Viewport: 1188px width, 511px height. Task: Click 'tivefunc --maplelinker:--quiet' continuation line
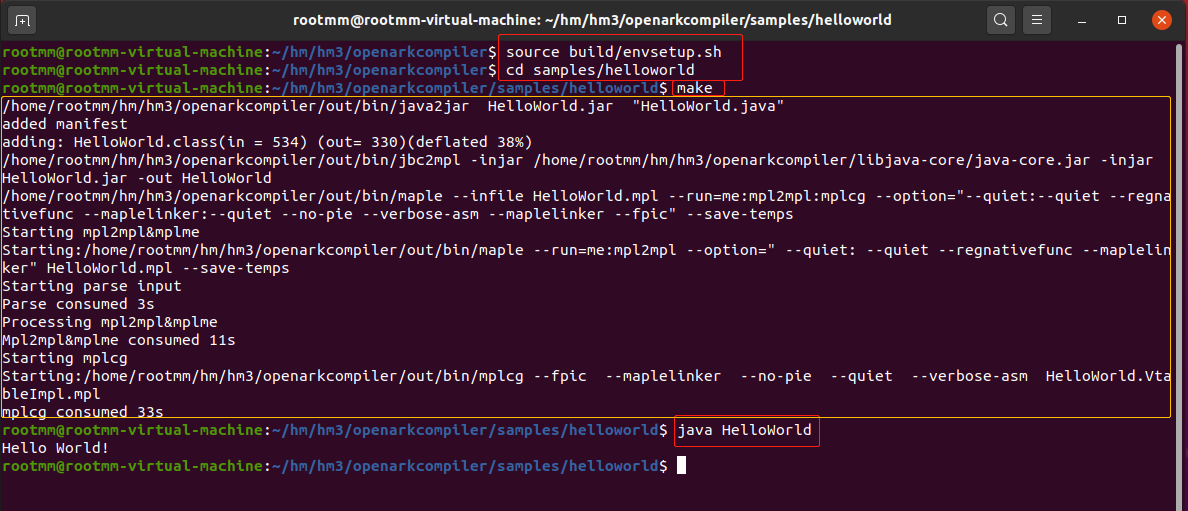(x=398, y=215)
